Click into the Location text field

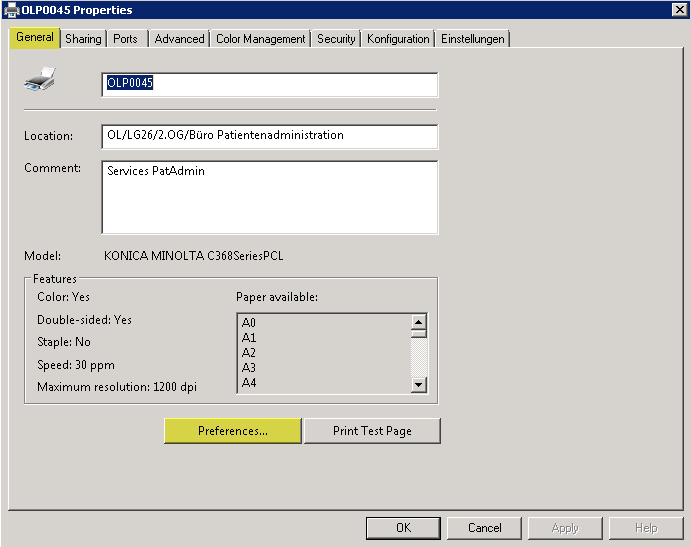270,136
